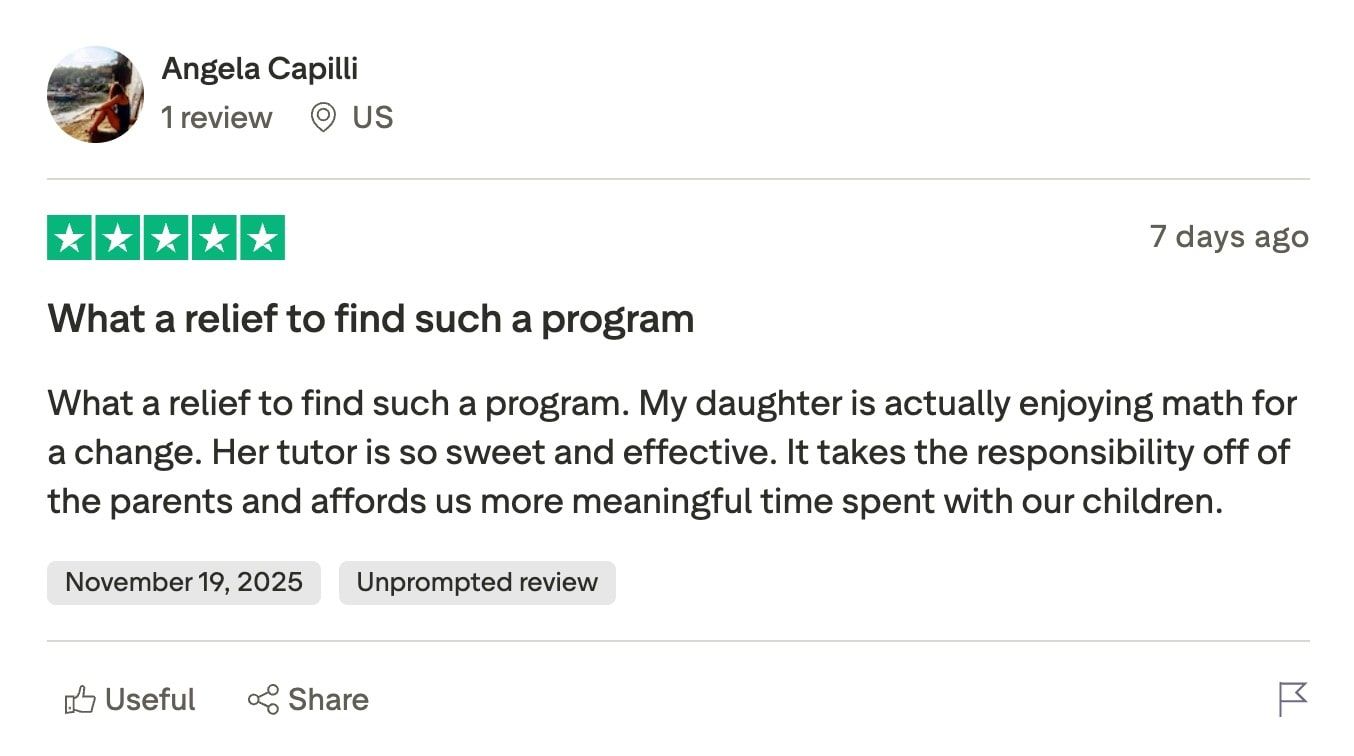This screenshot has width=1354, height=756.
Task: Click the reviewer name Angela Capilli
Action: tap(260, 68)
